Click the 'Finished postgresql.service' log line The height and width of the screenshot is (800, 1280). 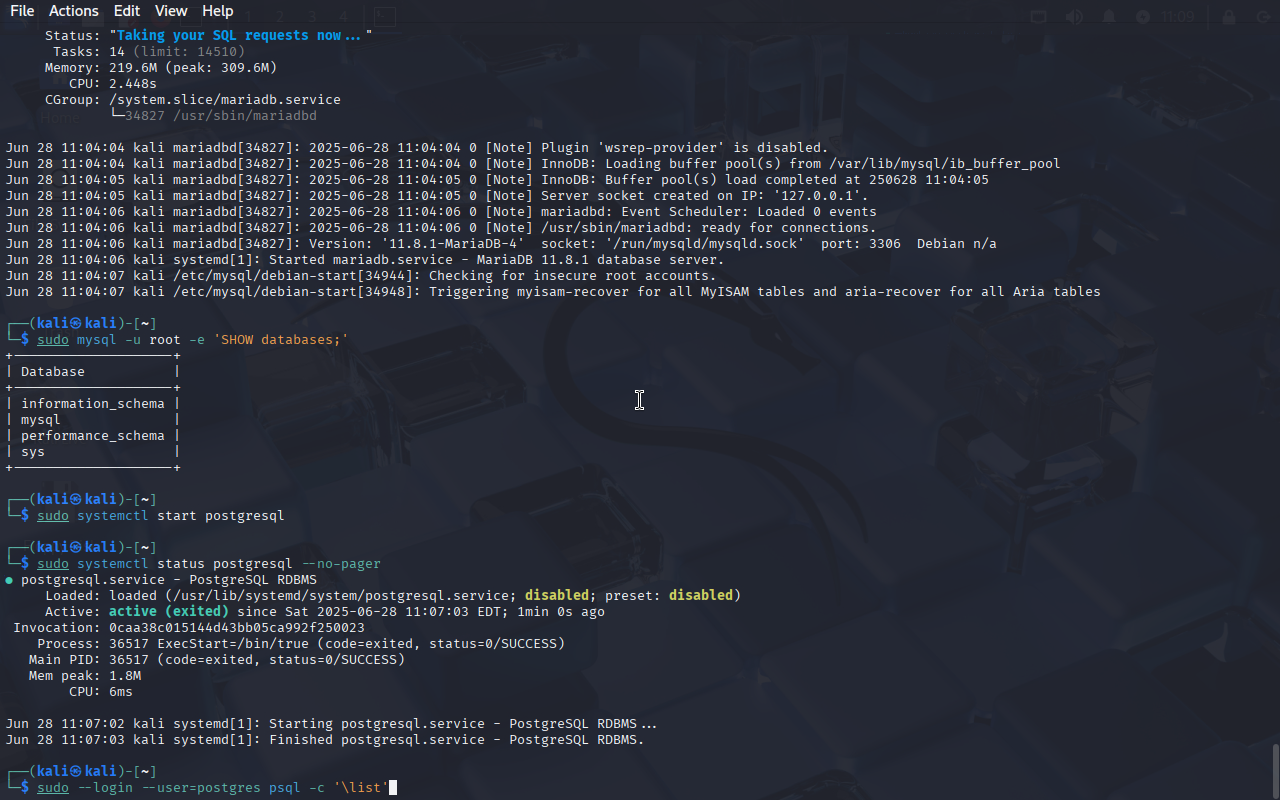pos(325,740)
